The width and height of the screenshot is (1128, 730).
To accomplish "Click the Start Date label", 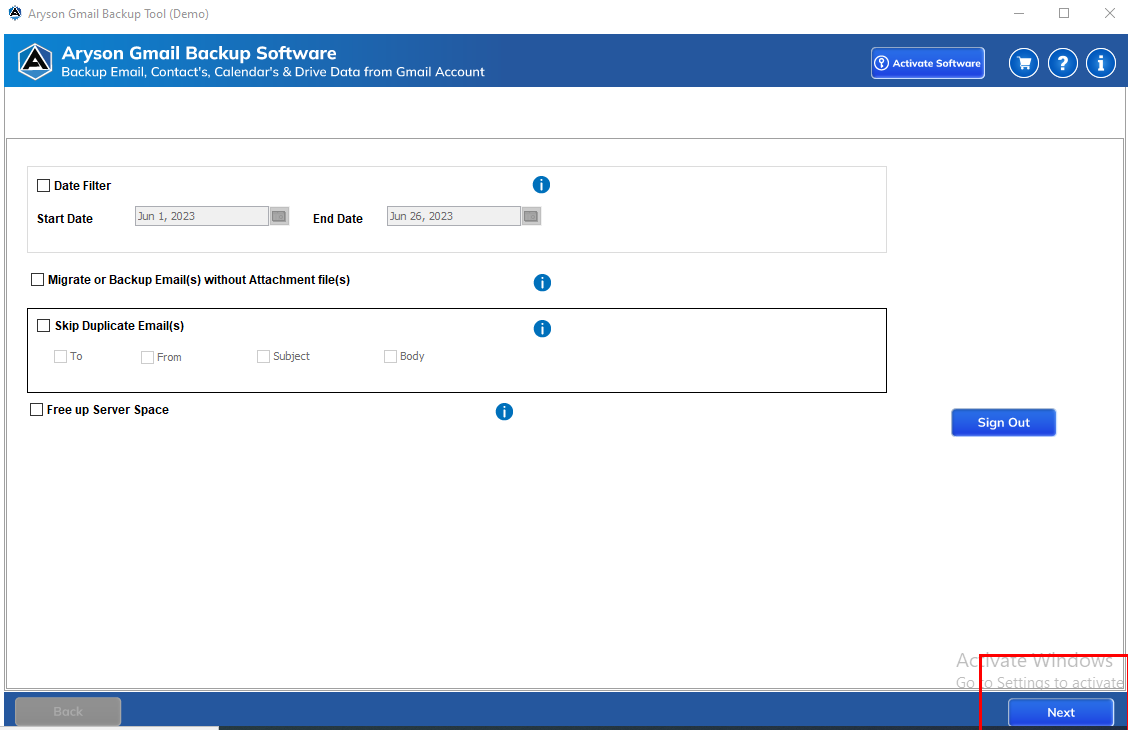I will click(65, 219).
